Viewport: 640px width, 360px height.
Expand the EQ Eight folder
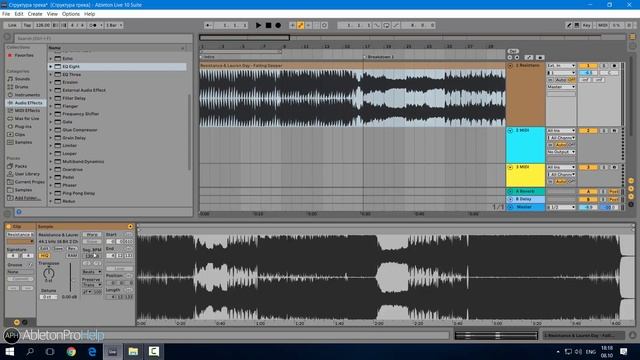(x=51, y=66)
